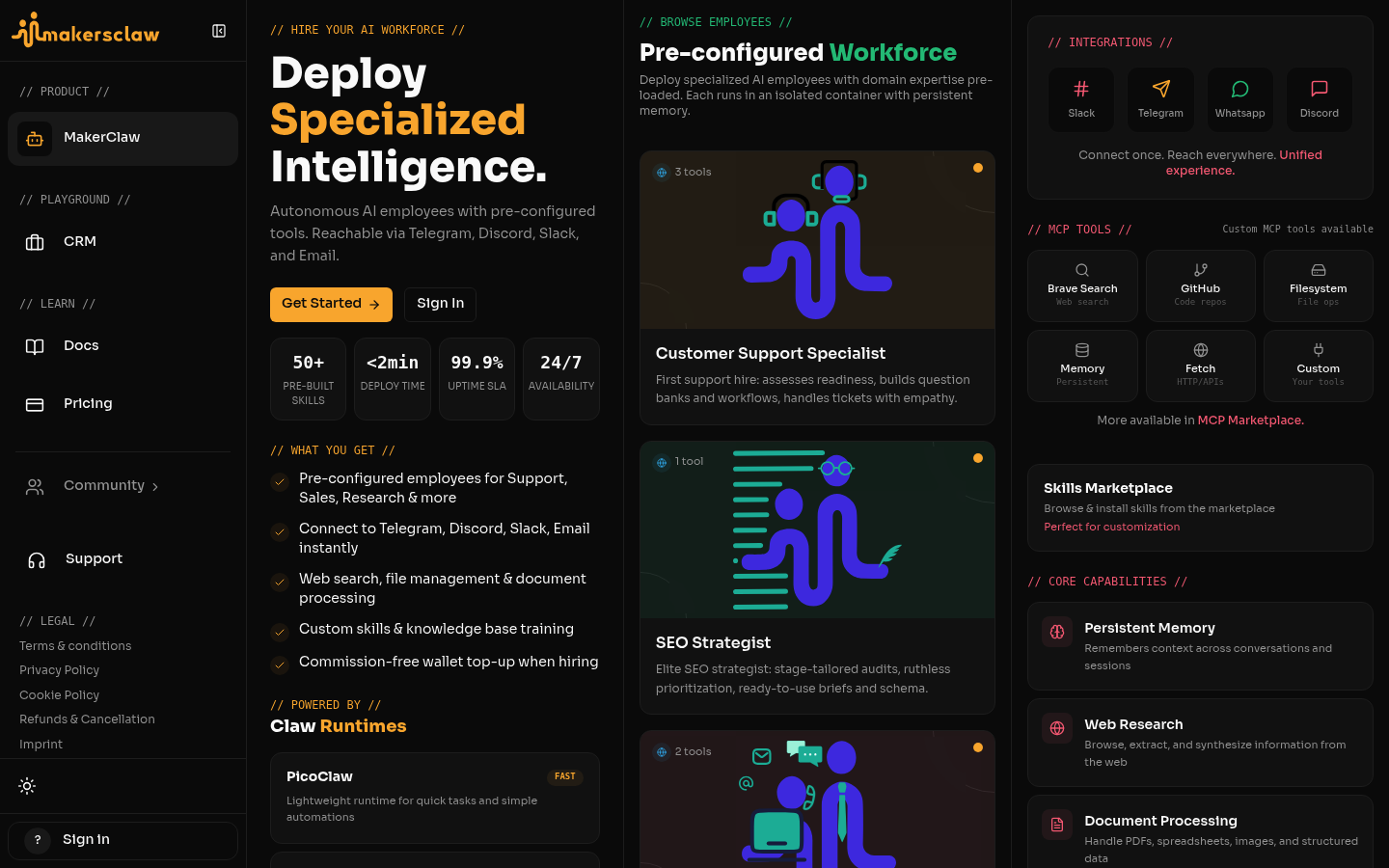The image size is (1389, 868).
Task: Open Support page
Action: [123, 560]
